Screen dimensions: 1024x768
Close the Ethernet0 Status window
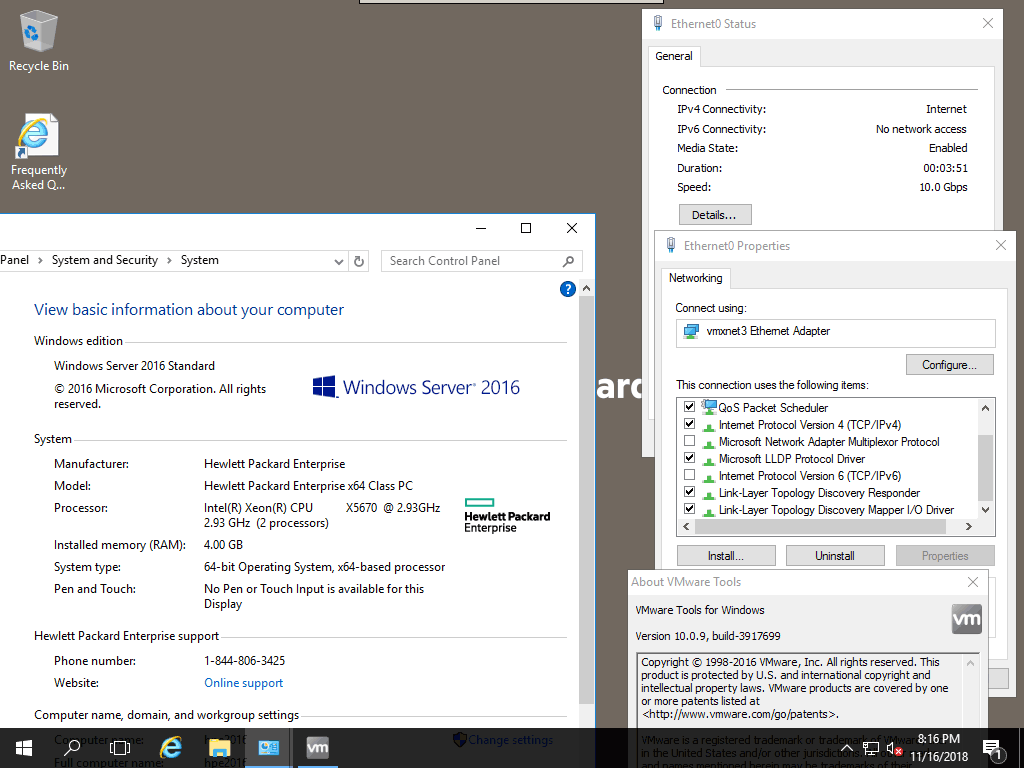click(x=988, y=24)
